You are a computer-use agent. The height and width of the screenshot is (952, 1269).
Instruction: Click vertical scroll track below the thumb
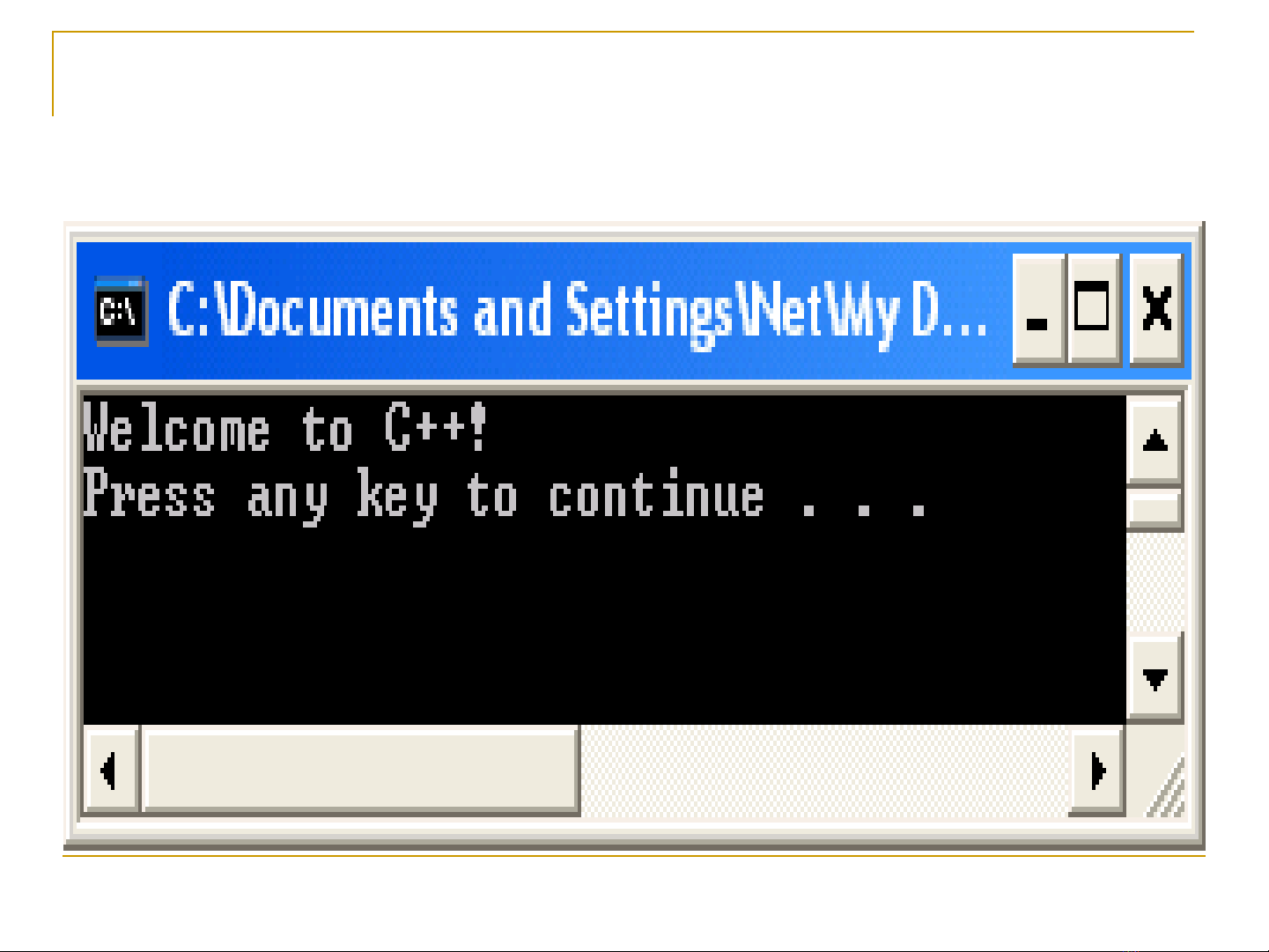(1155, 581)
